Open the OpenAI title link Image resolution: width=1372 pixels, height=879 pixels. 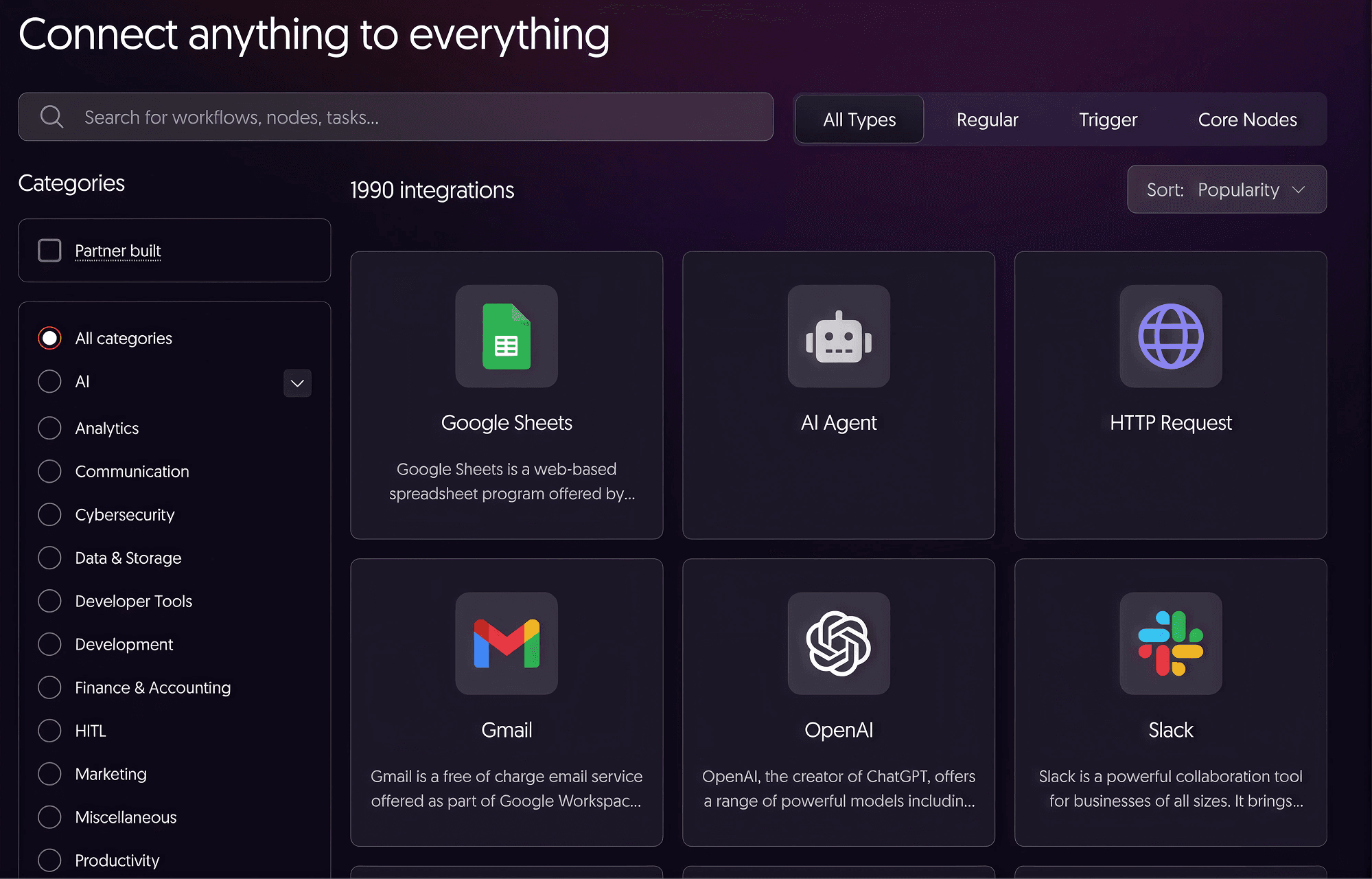pos(839,729)
